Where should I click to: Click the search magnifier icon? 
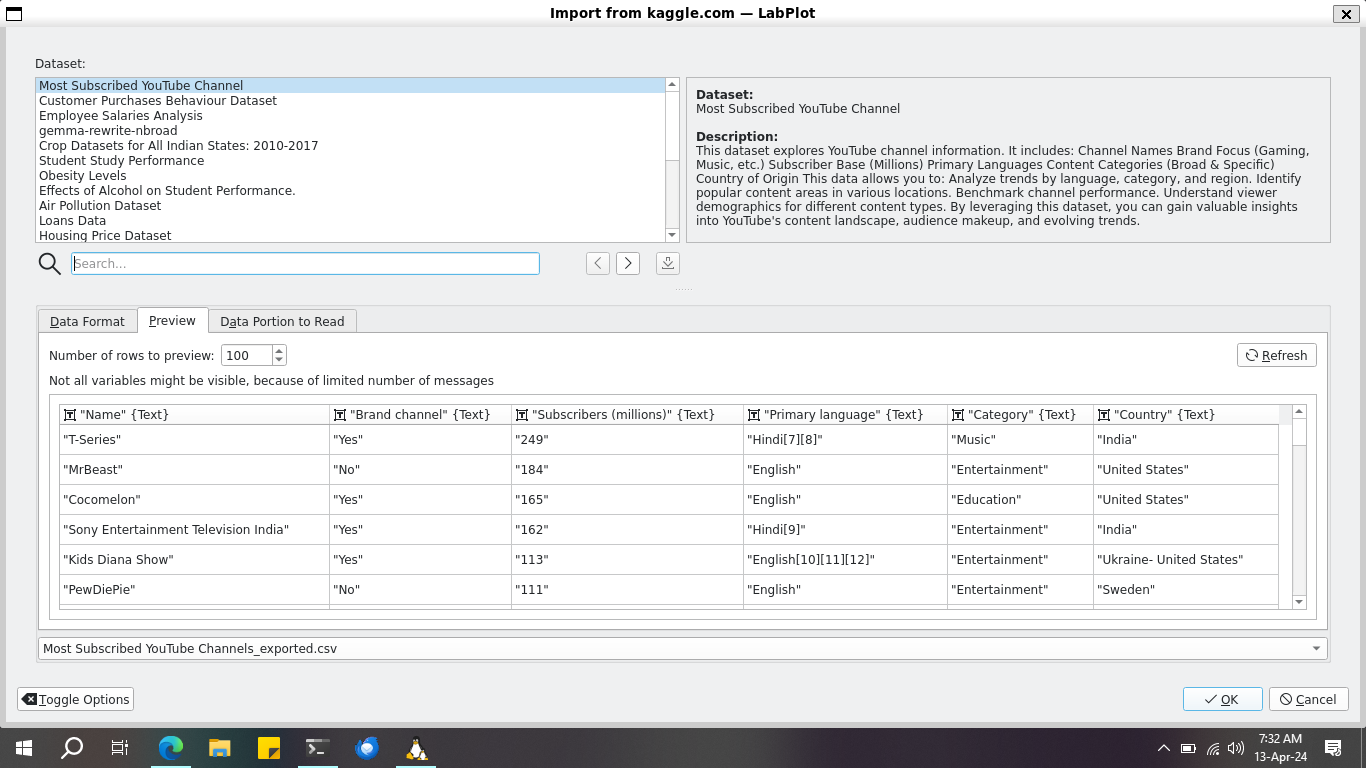coord(50,263)
